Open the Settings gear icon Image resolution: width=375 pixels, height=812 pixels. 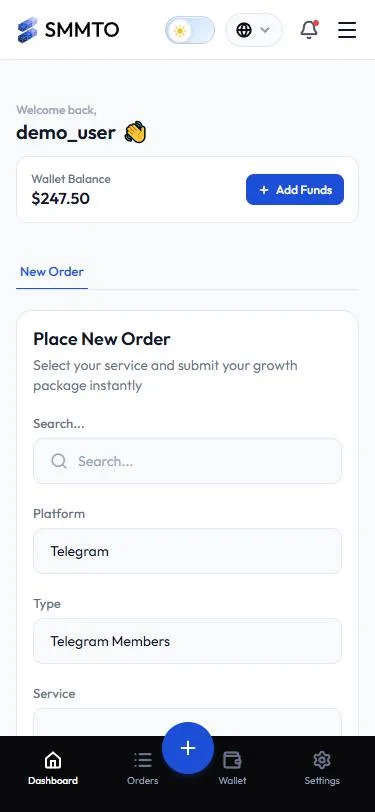[x=322, y=760]
